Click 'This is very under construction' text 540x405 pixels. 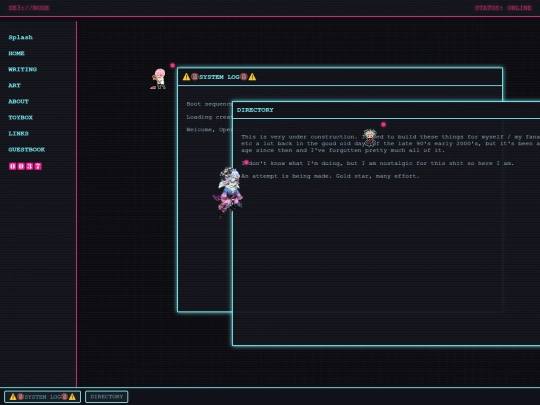pyautogui.click(x=299, y=137)
